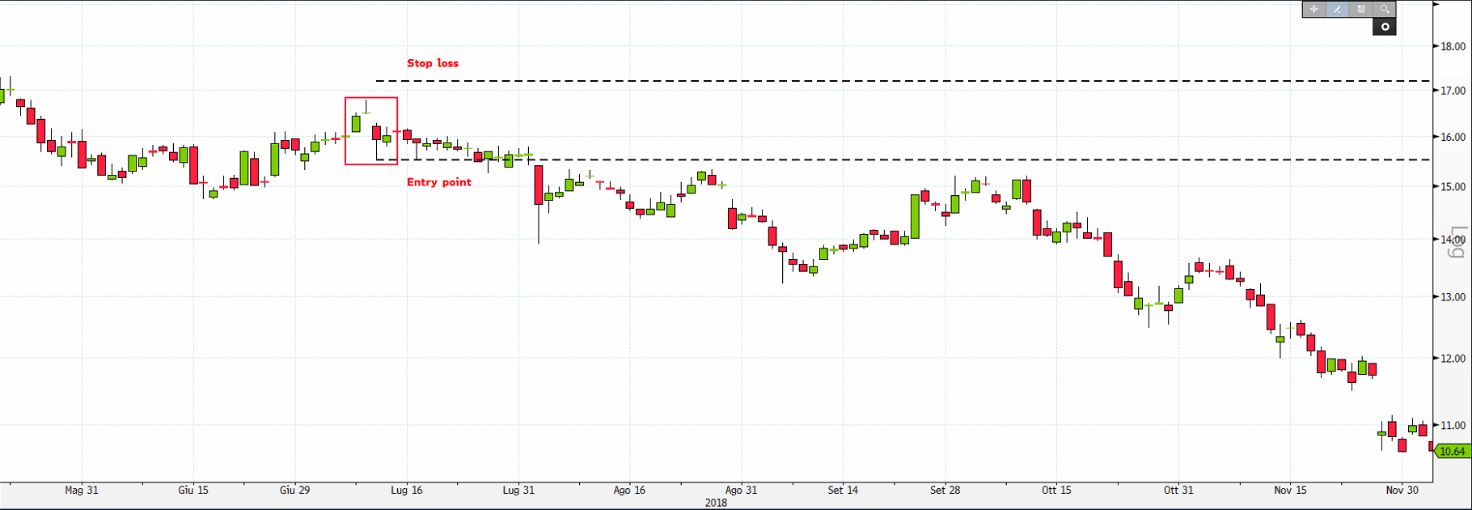Activate the annotation drawing pencil tool
This screenshot has width=1472, height=510.
1337,9
